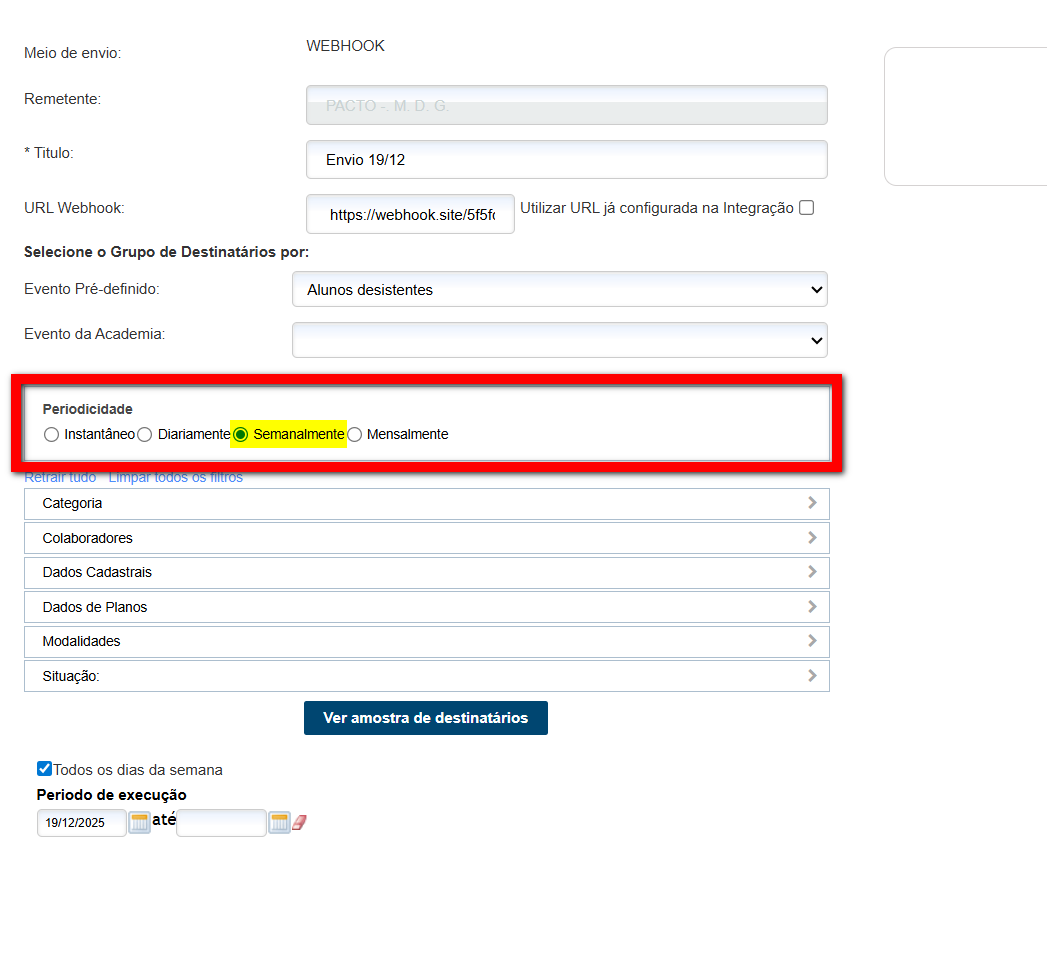The image size is (1047, 954).
Task: Uncheck Todos os dias da semana
Action: (44, 769)
